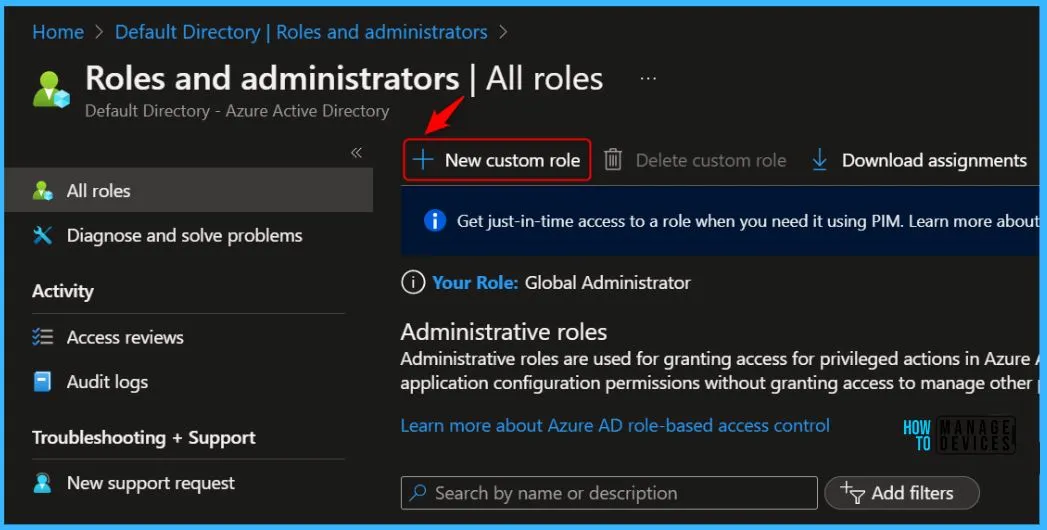Click Default Directory - Azure Active Directory subtitle
Image resolution: width=1047 pixels, height=530 pixels.
tap(237, 111)
